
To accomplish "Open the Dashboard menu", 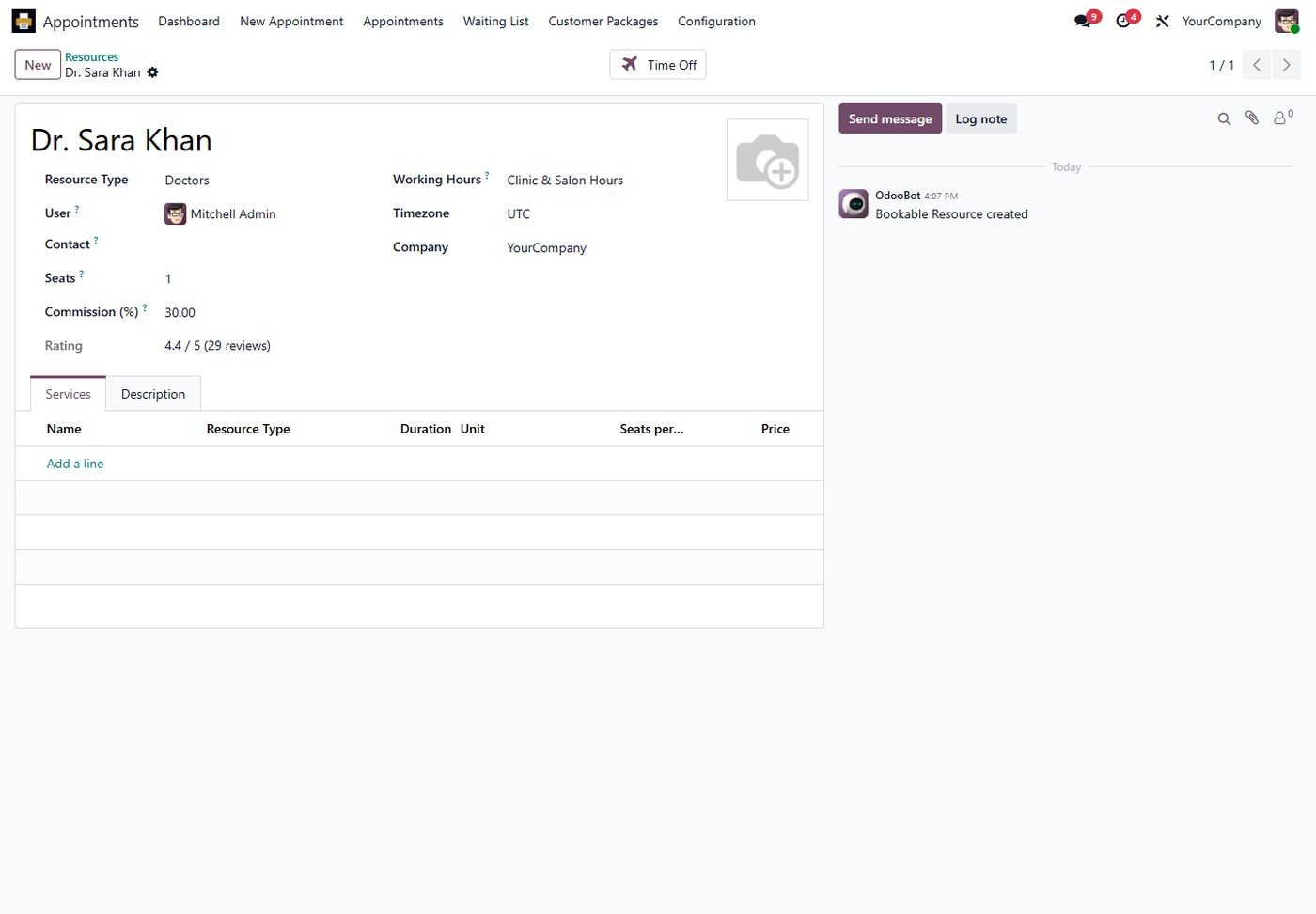I will coord(189,21).
